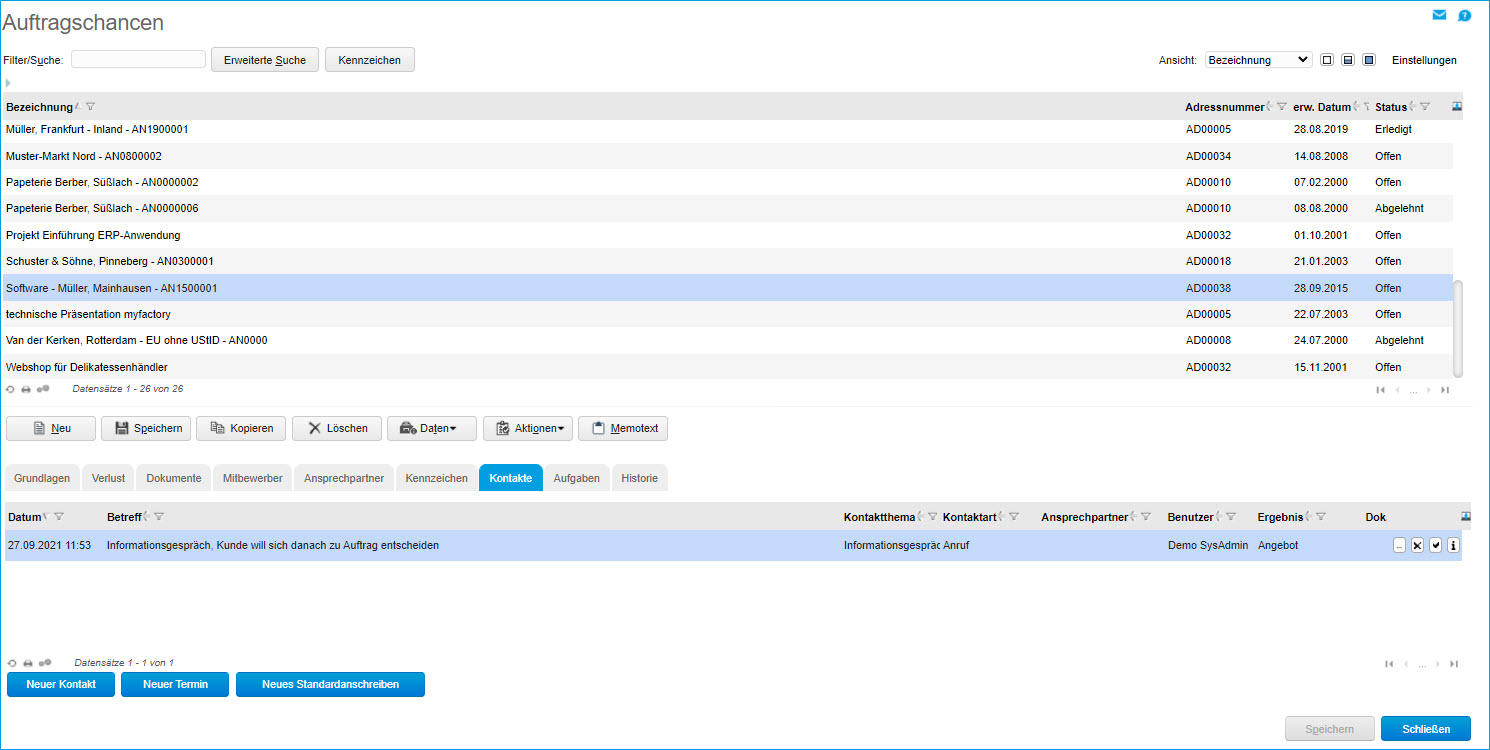1490x750 pixels.
Task: Select row 'Webshop für Delikatessenhändler'
Action: pos(728,367)
